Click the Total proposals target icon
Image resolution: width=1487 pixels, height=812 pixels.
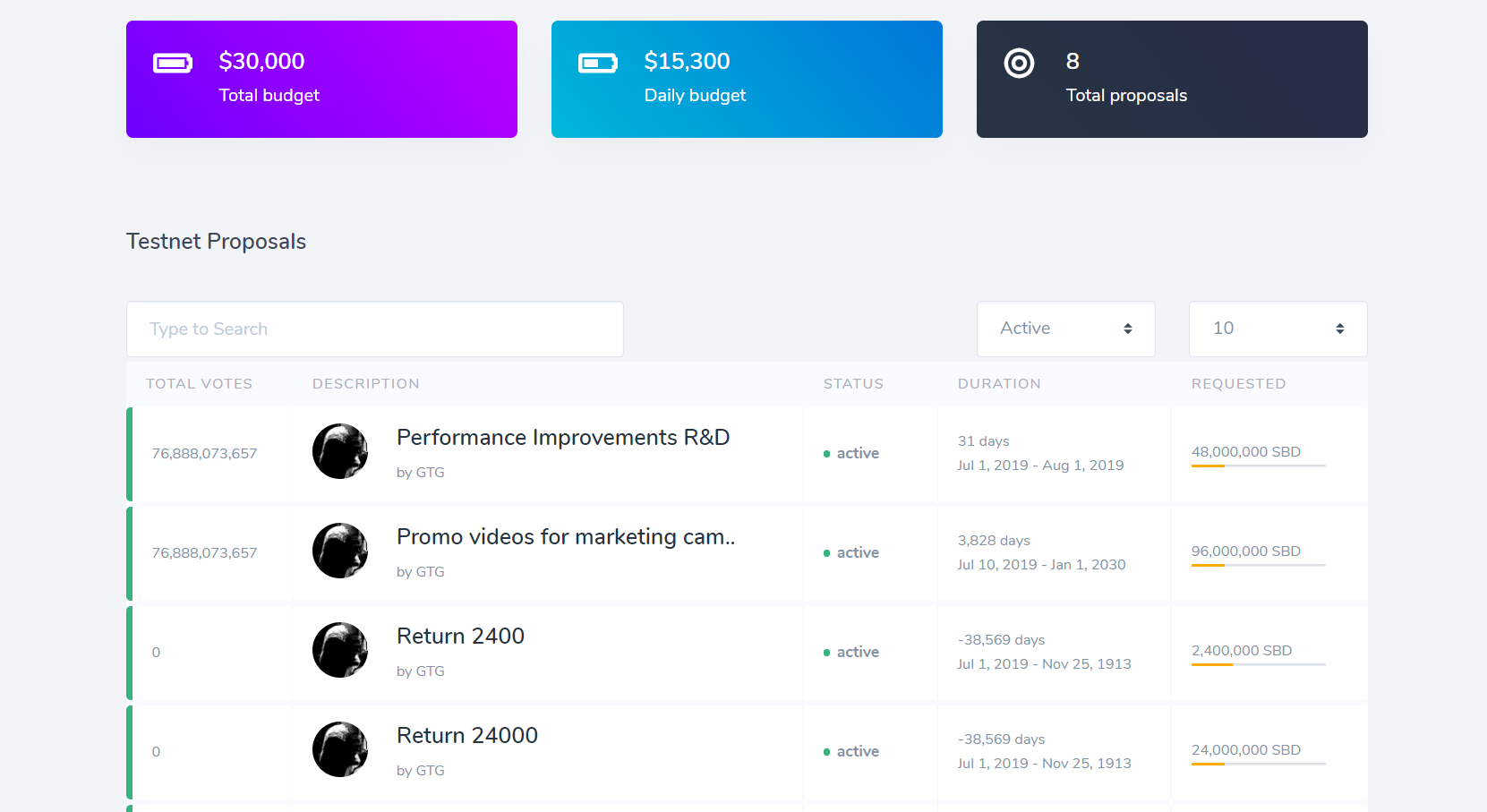[x=1019, y=63]
